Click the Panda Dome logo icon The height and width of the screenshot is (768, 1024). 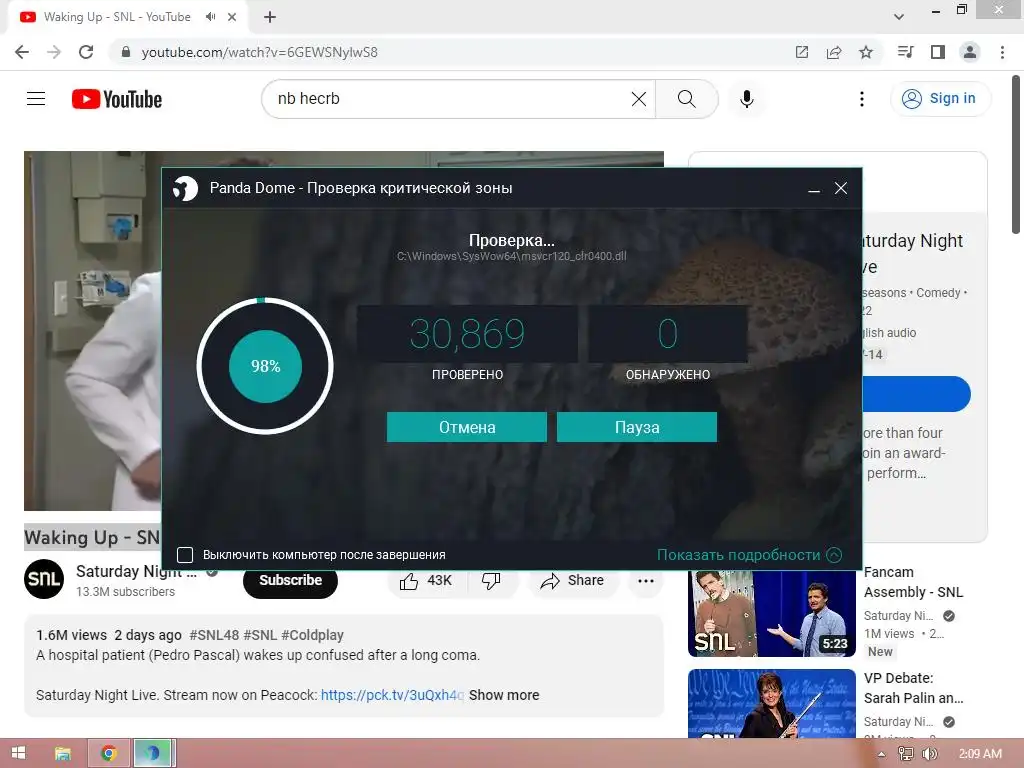coord(185,189)
